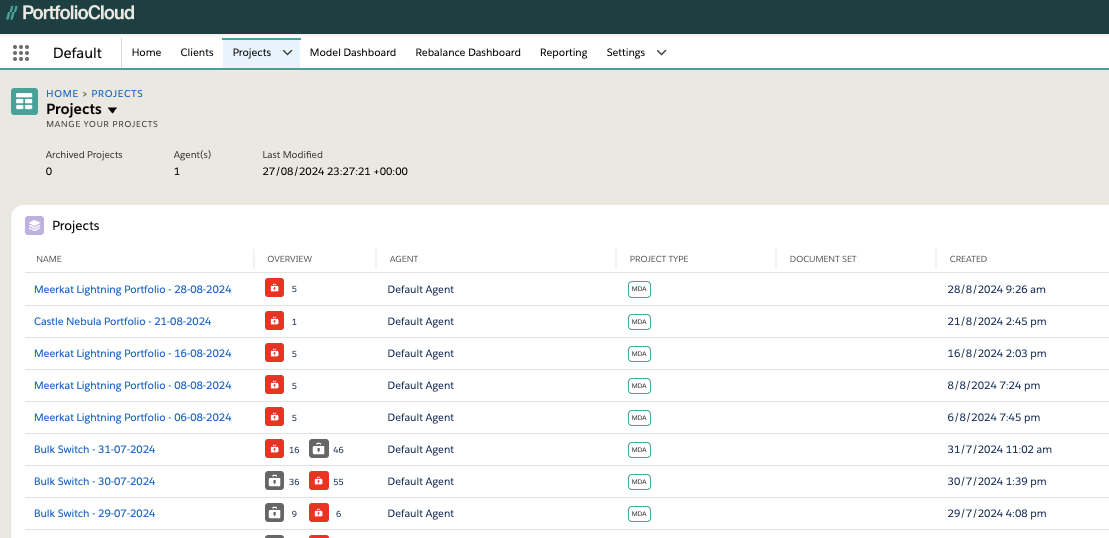The width and height of the screenshot is (1109, 538).
Task: Expand the Projects tab dropdown chevron
Action: 288,53
